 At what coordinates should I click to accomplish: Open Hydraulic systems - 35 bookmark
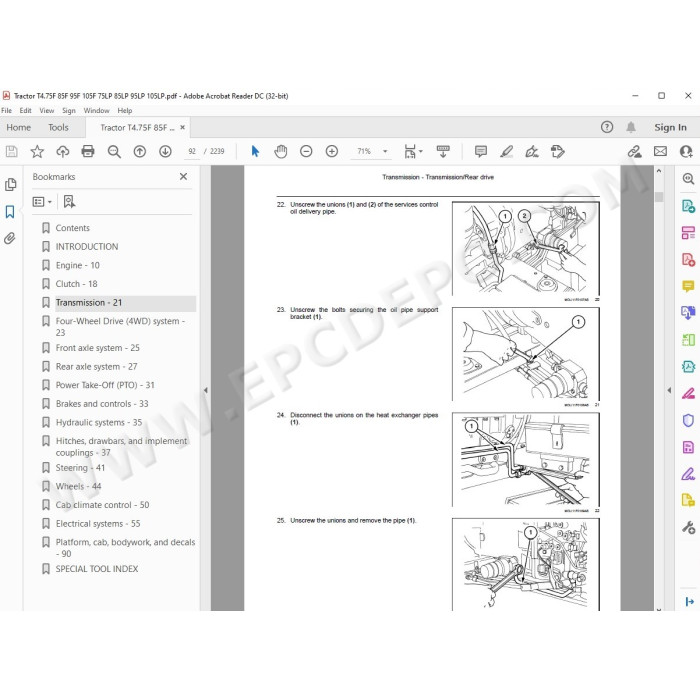point(99,423)
